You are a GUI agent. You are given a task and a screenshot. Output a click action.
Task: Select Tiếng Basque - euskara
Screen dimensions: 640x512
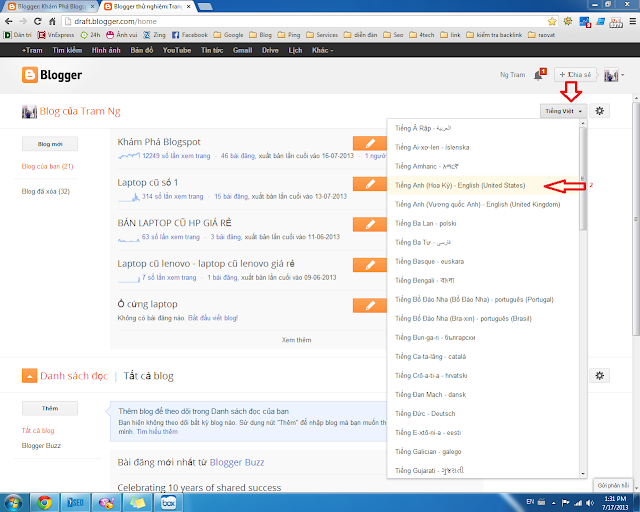point(482,261)
